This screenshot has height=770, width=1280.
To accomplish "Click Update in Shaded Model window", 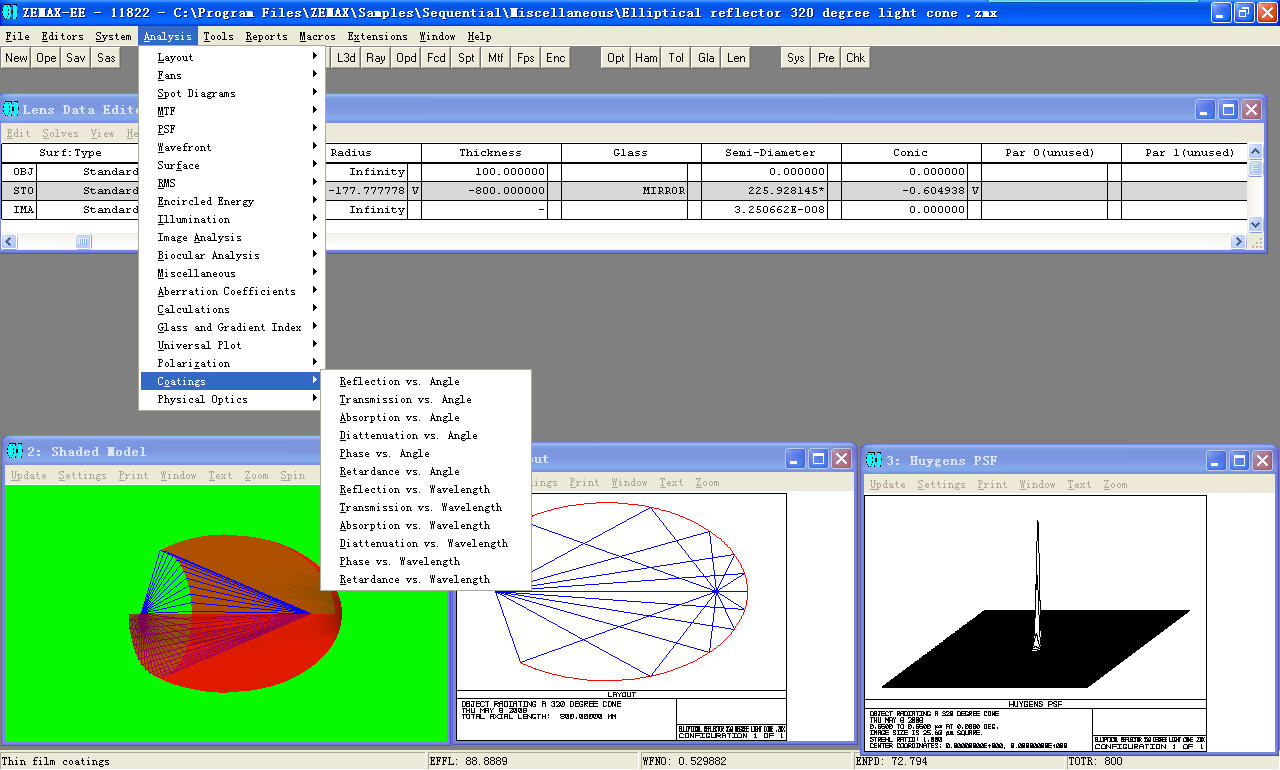I will (28, 476).
